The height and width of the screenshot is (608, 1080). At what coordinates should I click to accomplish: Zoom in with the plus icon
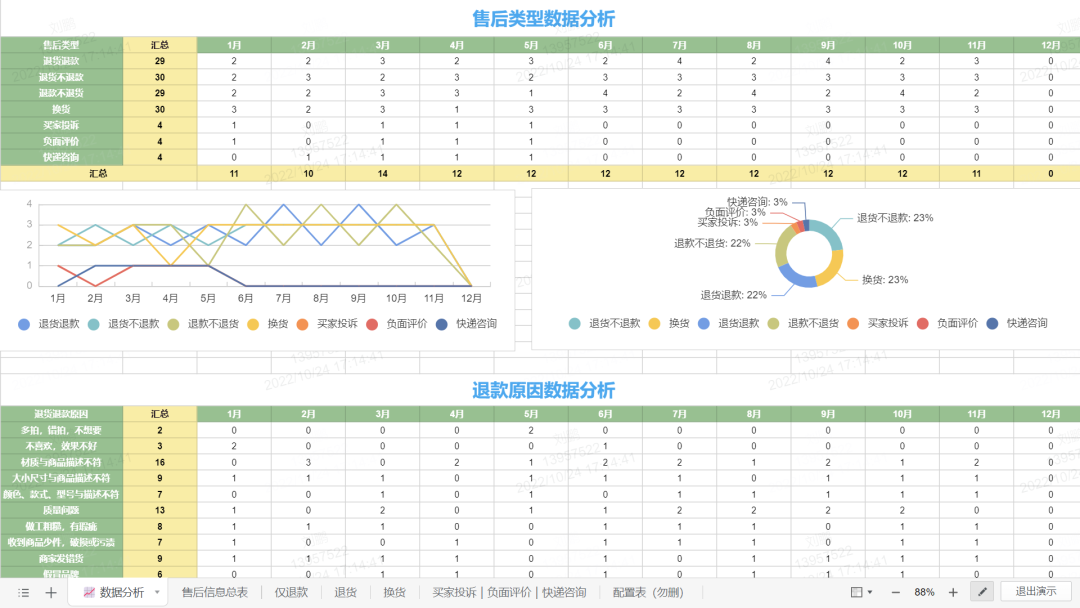(953, 592)
